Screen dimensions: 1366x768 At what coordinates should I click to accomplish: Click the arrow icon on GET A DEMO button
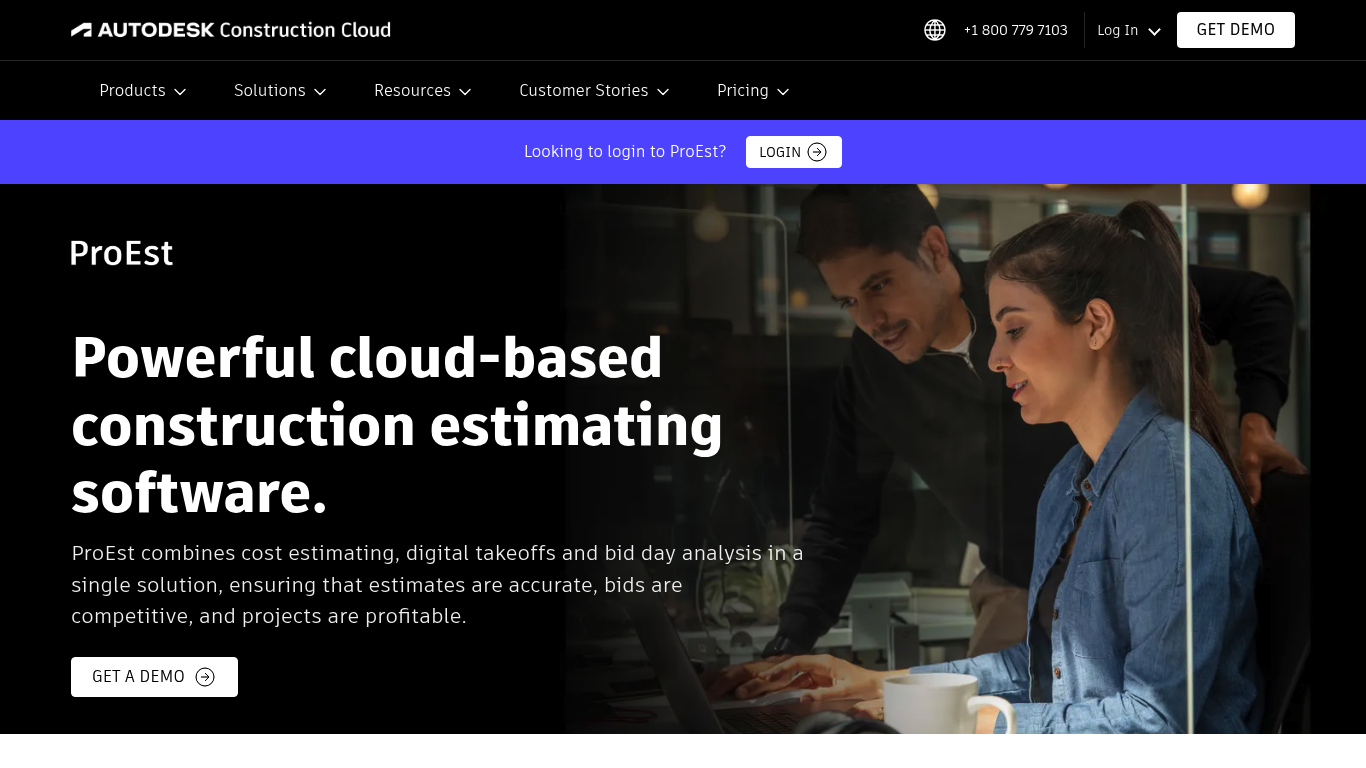coord(205,677)
